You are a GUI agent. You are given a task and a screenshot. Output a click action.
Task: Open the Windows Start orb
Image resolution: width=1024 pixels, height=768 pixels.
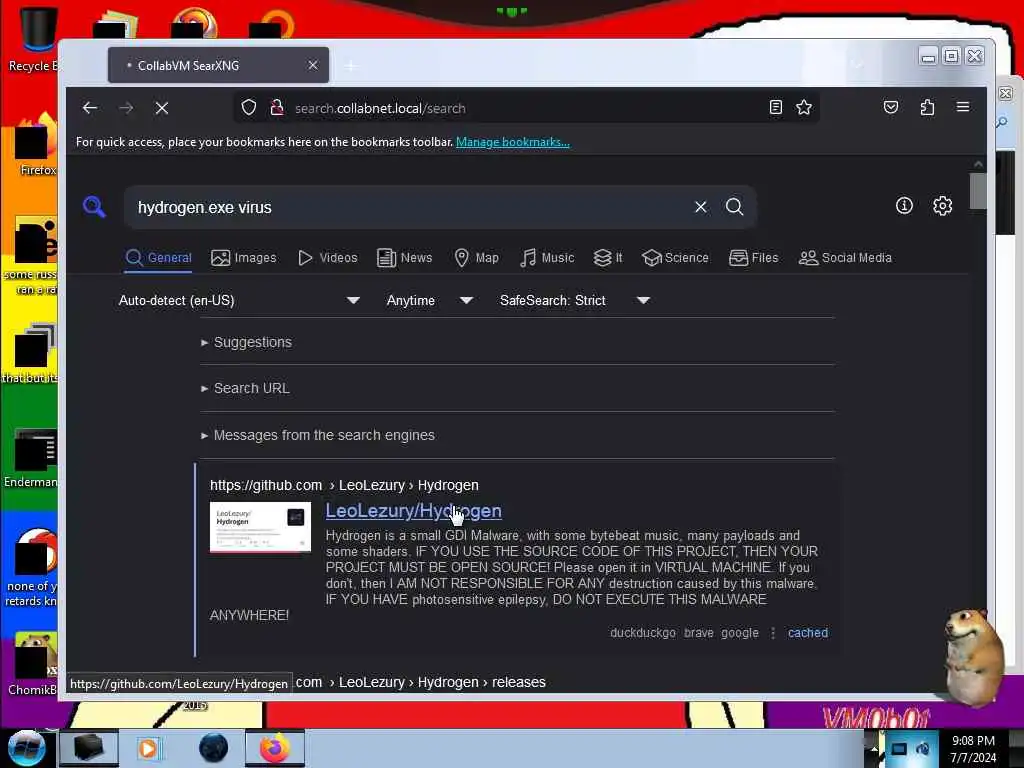tap(26, 748)
